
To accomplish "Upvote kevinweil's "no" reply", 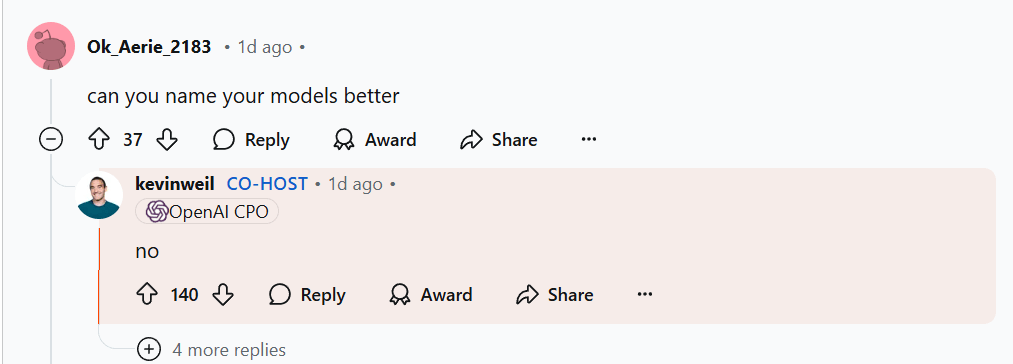I will pos(147,295).
